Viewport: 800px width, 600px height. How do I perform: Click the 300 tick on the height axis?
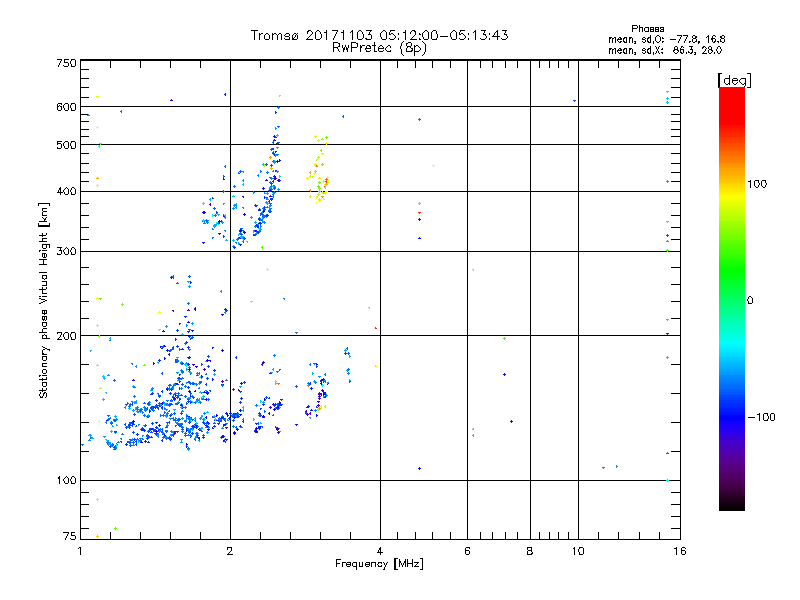click(x=66, y=251)
